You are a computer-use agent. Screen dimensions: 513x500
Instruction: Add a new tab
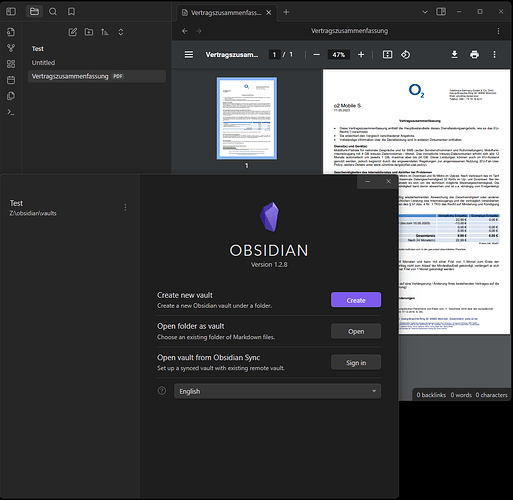[286, 12]
